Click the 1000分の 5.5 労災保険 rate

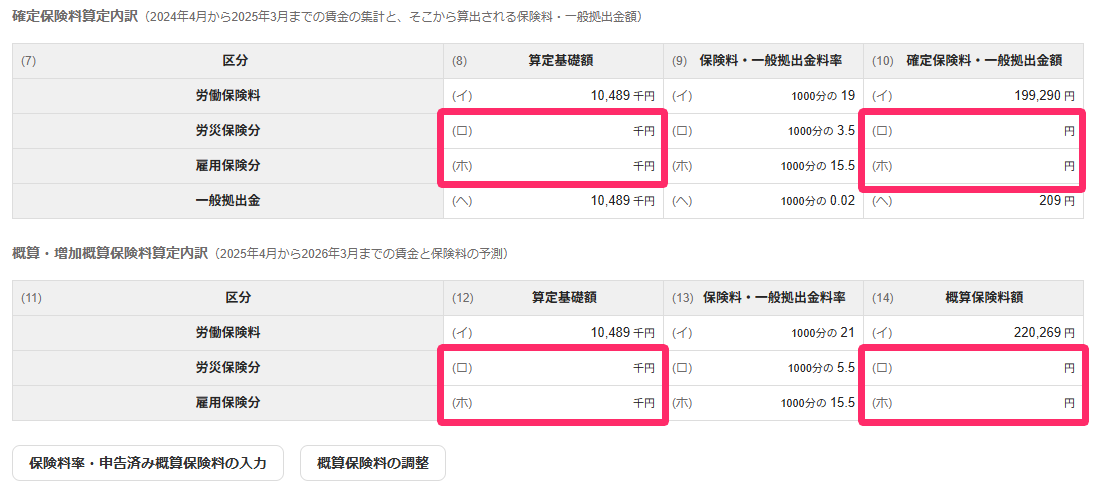click(821, 368)
